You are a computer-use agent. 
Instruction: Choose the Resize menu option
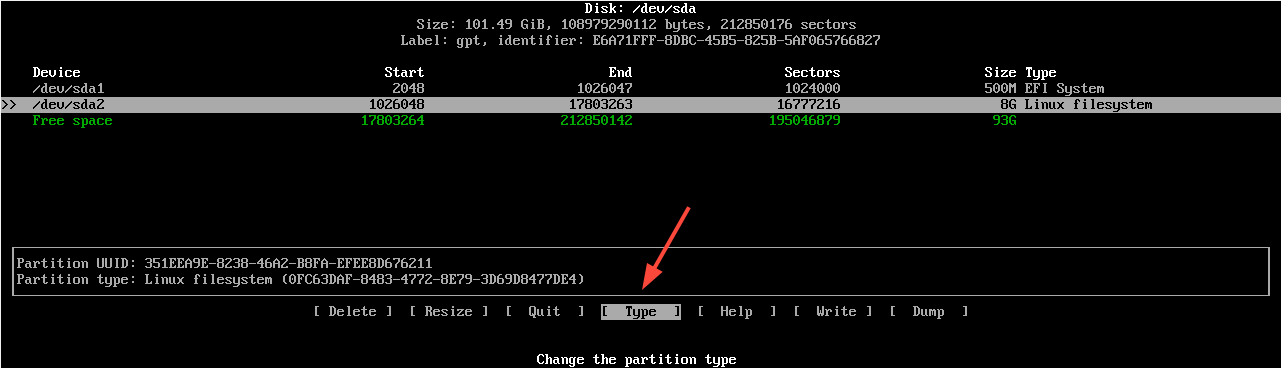[x=449, y=312]
